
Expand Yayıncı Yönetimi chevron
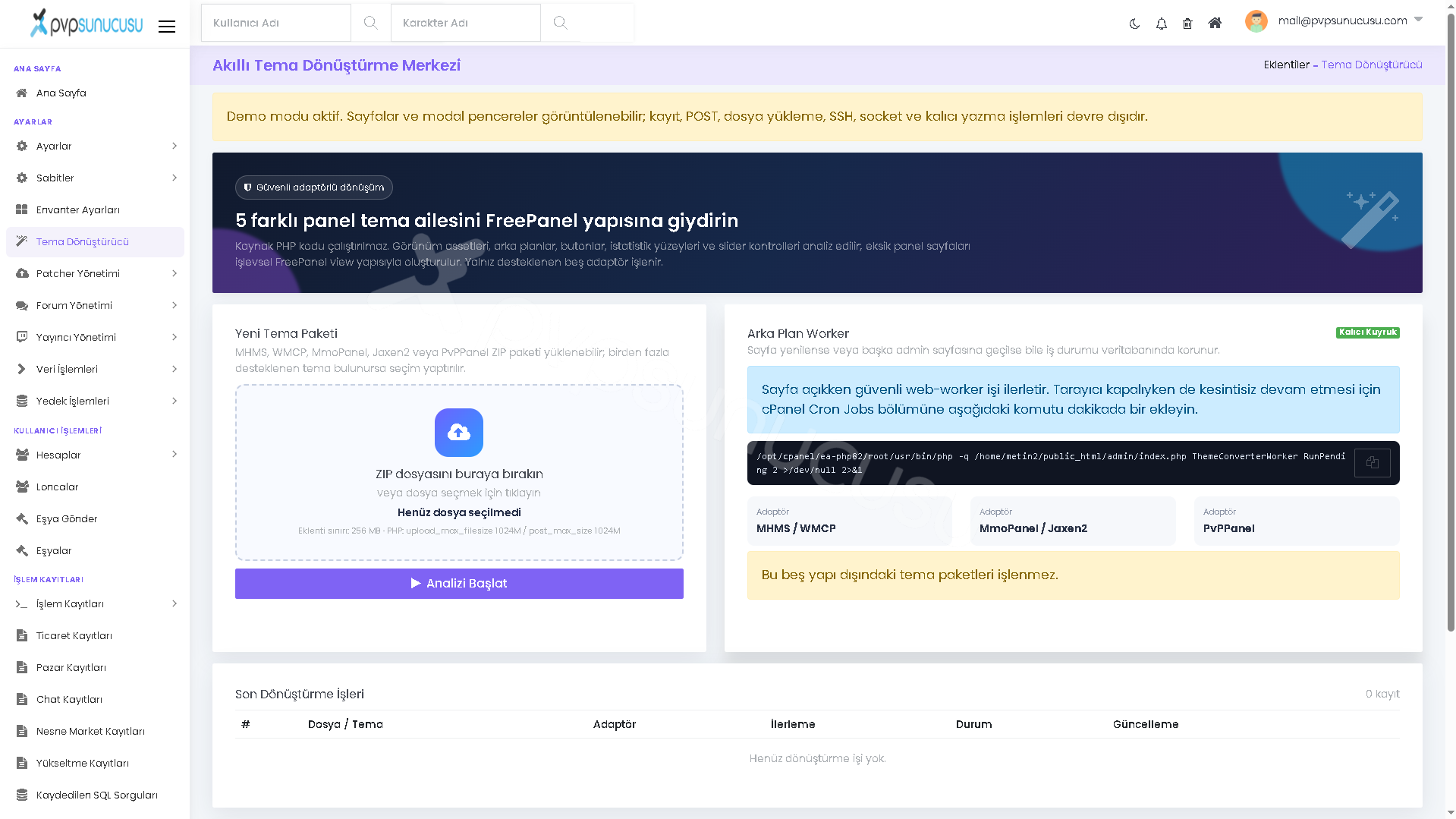pyautogui.click(x=175, y=338)
